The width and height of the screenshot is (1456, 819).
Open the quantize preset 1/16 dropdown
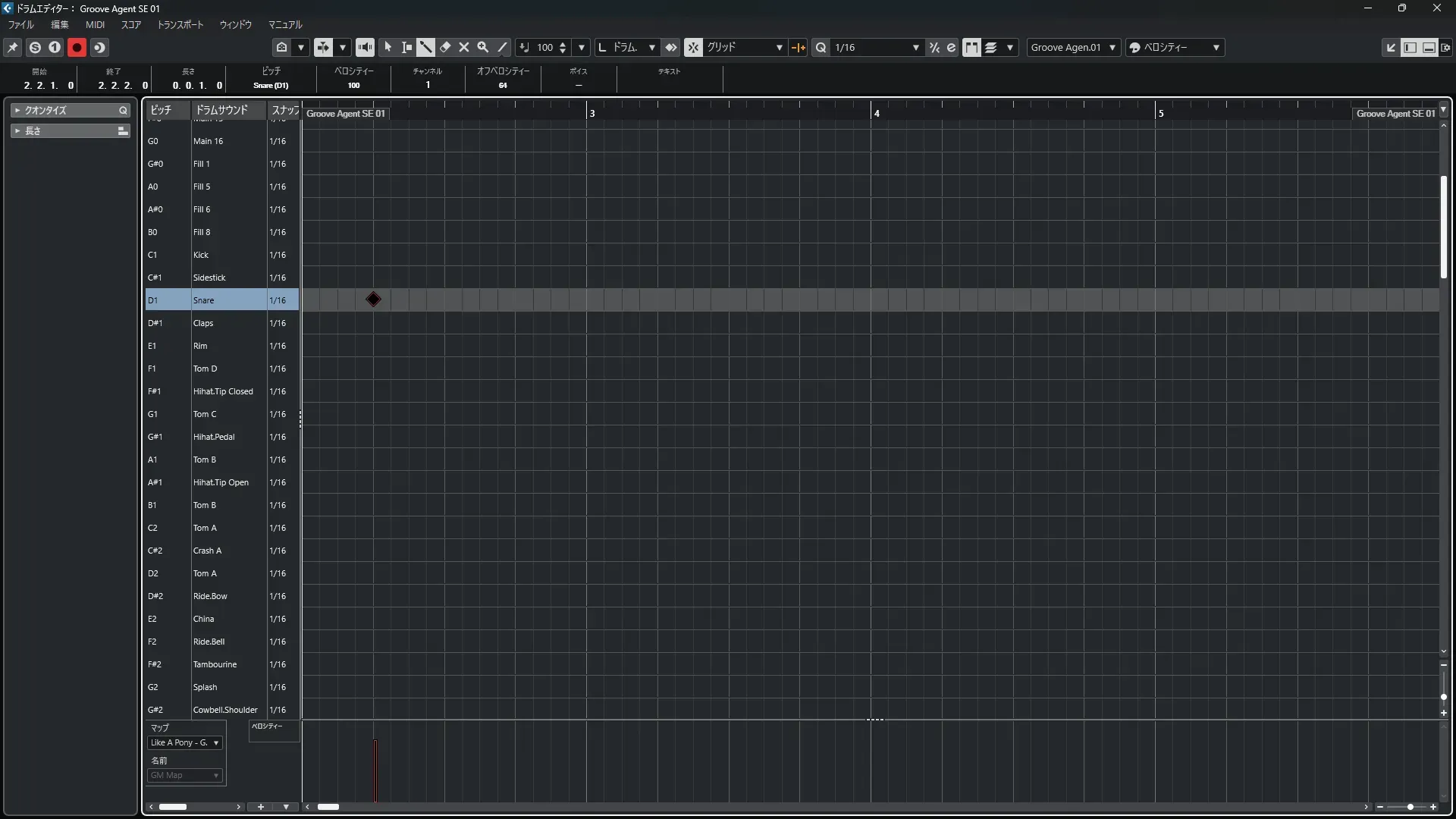[x=876, y=47]
